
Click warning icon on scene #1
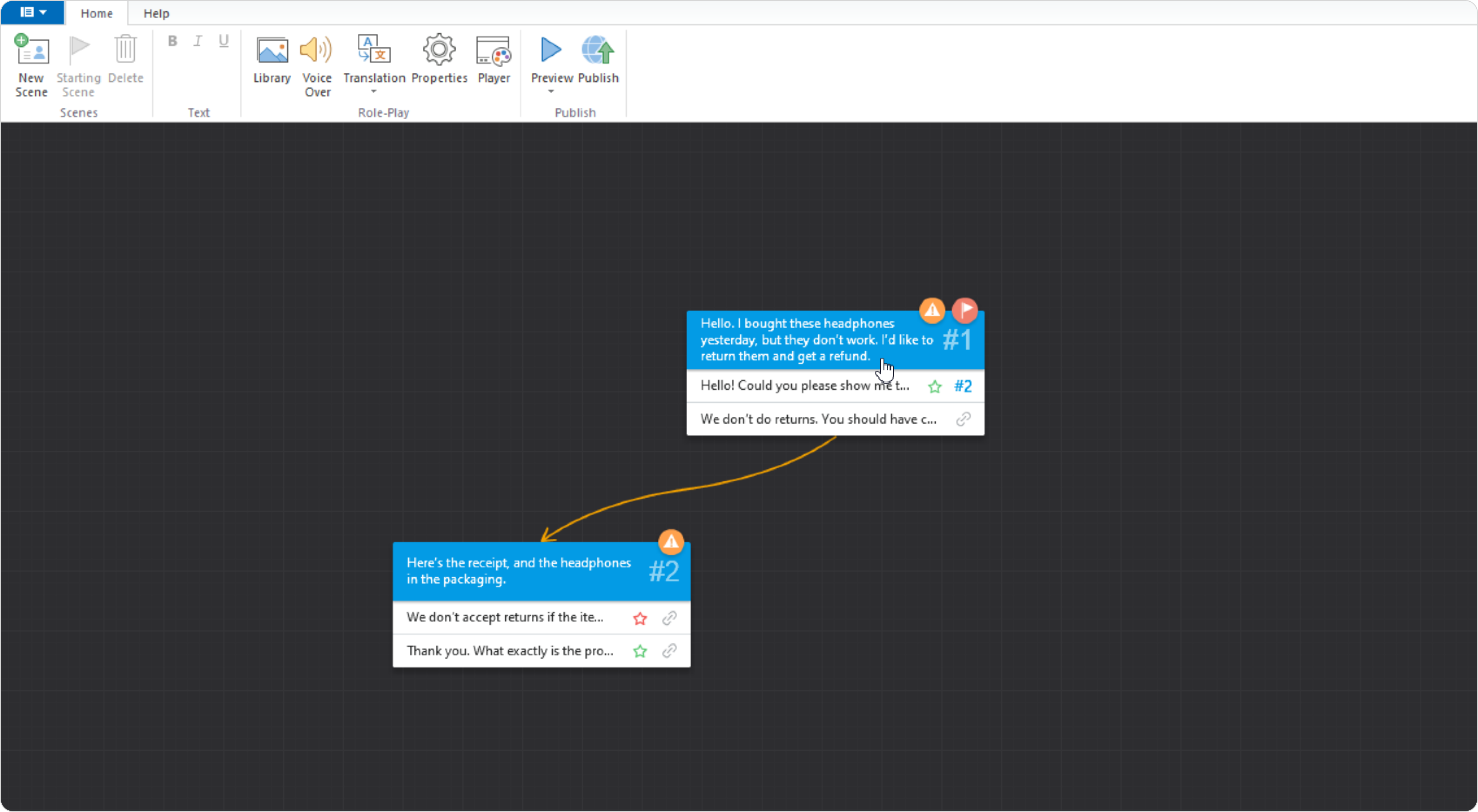coord(932,310)
